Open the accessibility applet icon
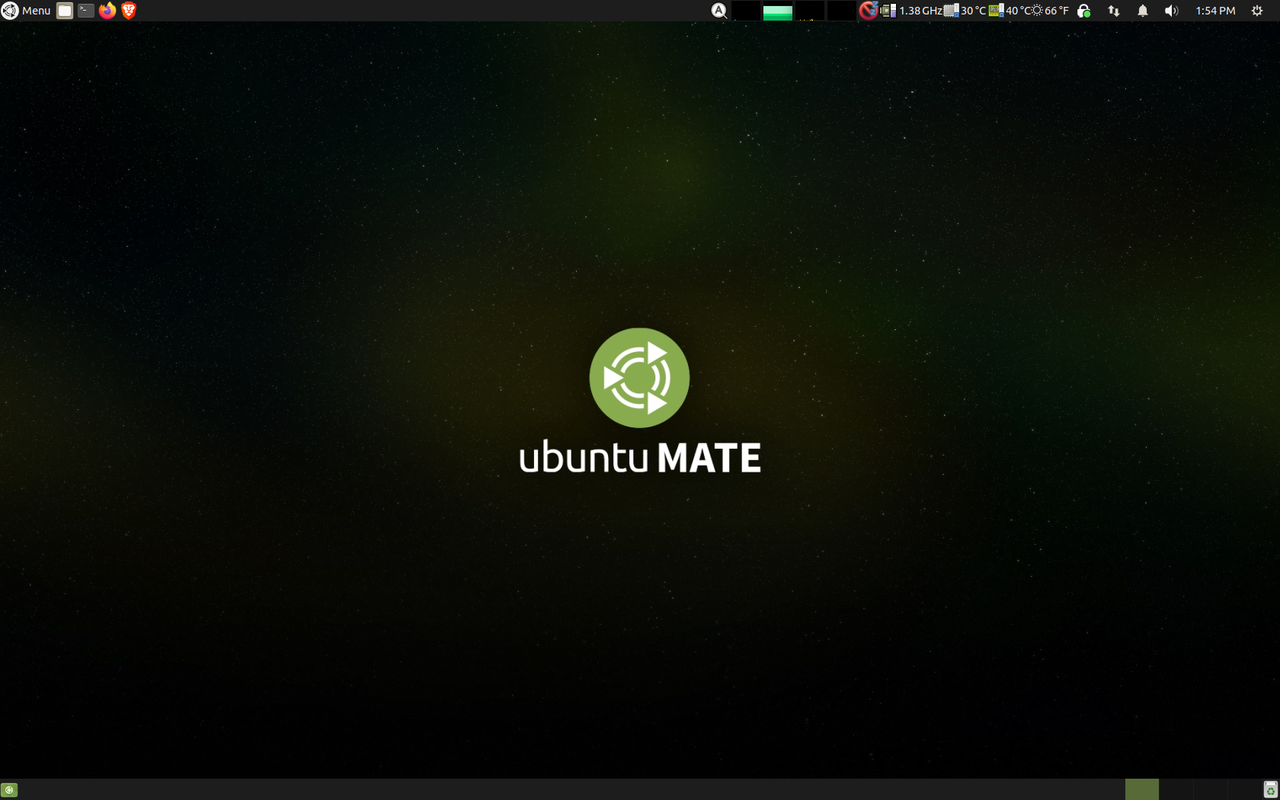Viewport: 1280px width, 800px height. point(719,11)
